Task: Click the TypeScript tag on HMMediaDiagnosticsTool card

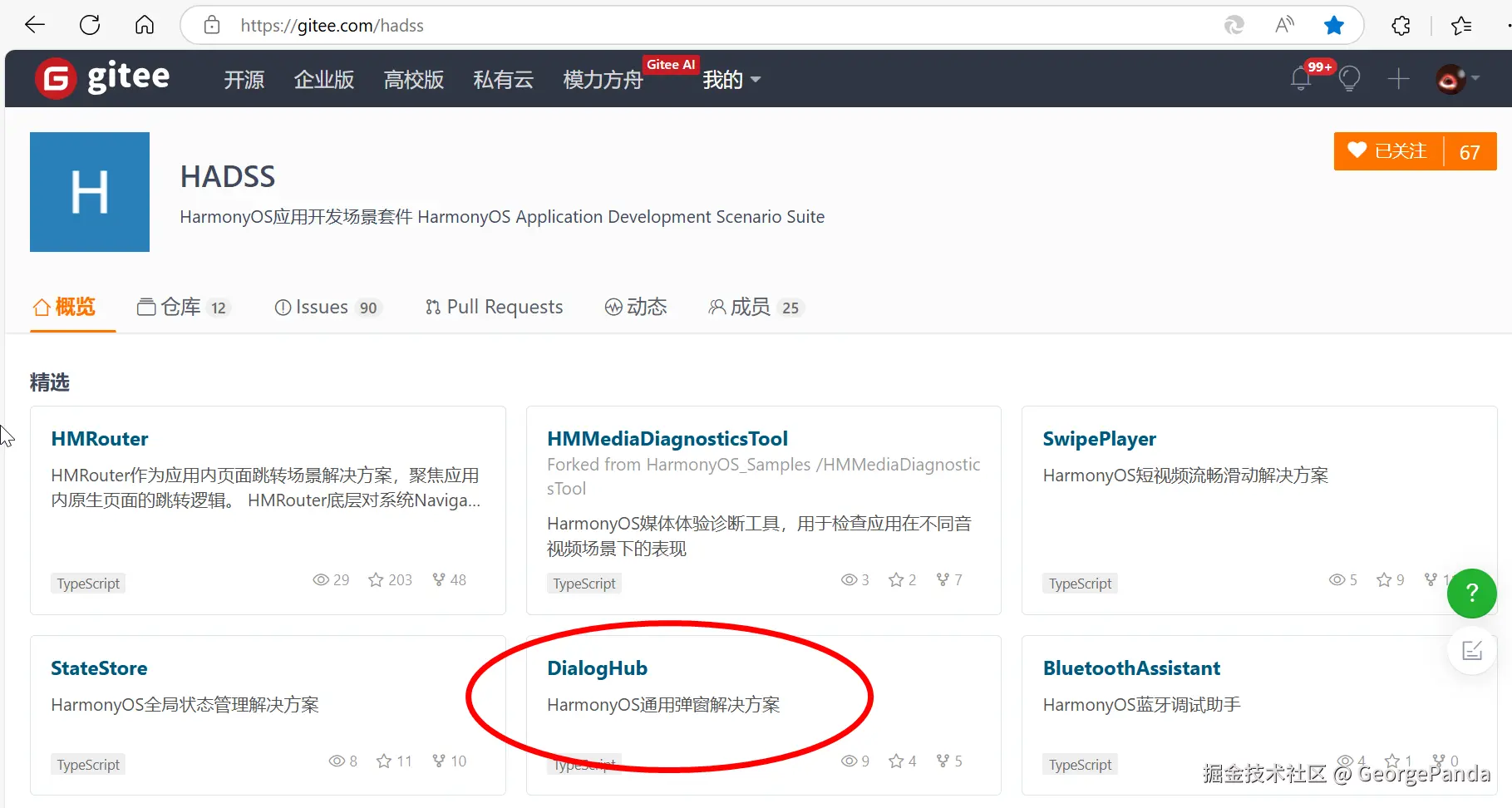Action: coord(584,584)
